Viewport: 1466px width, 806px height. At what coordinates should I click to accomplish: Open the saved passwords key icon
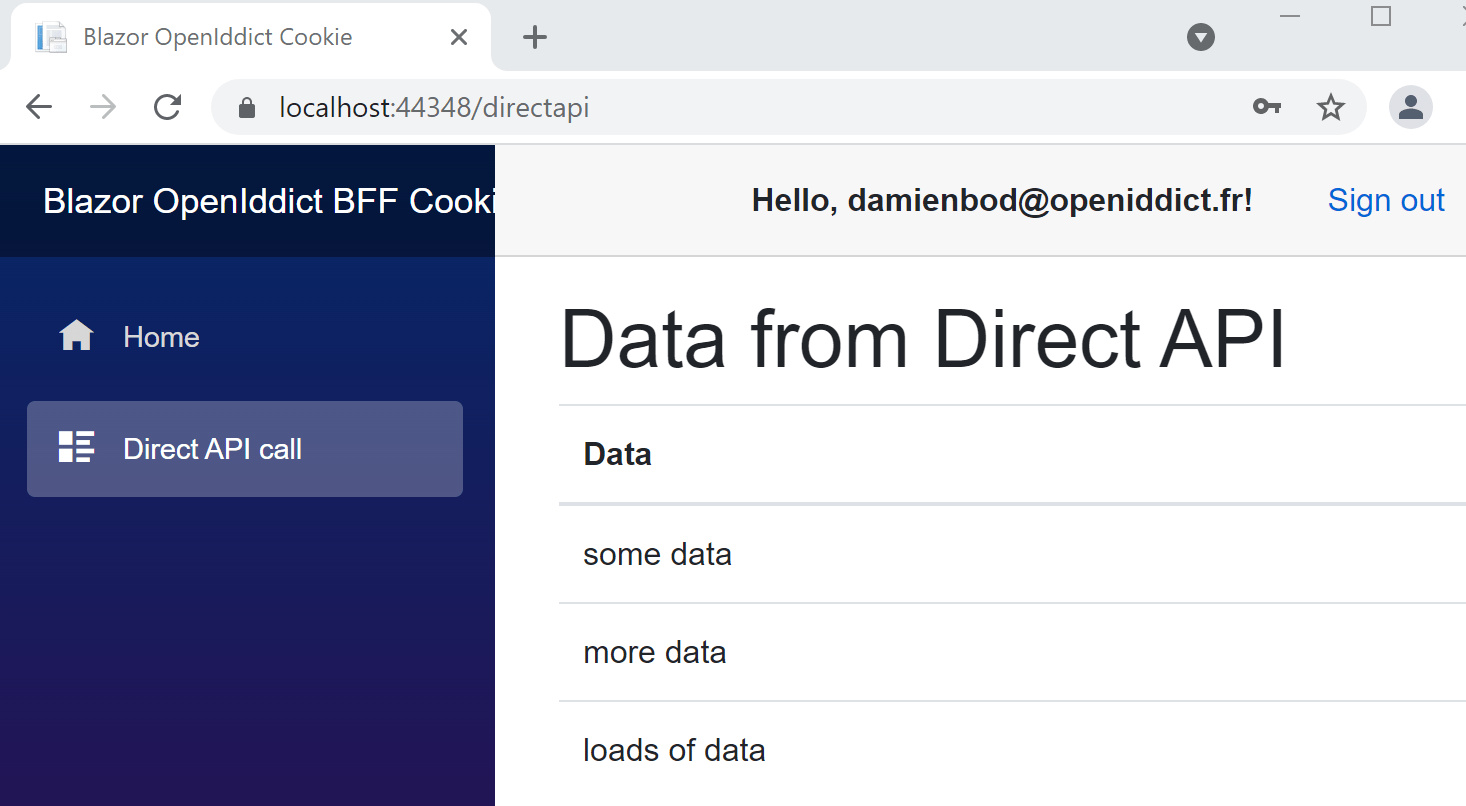[1267, 107]
